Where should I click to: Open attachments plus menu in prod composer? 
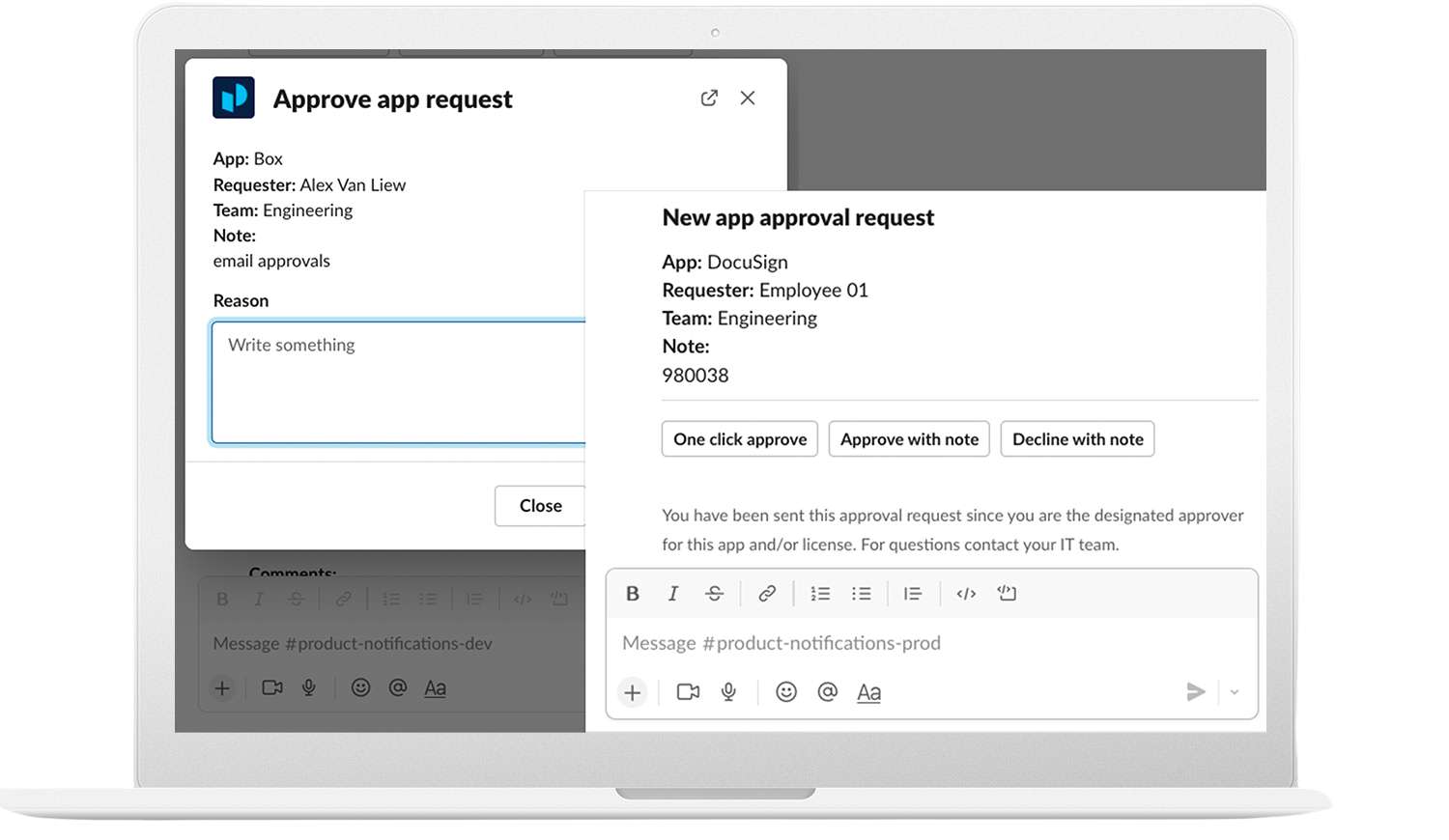point(633,692)
